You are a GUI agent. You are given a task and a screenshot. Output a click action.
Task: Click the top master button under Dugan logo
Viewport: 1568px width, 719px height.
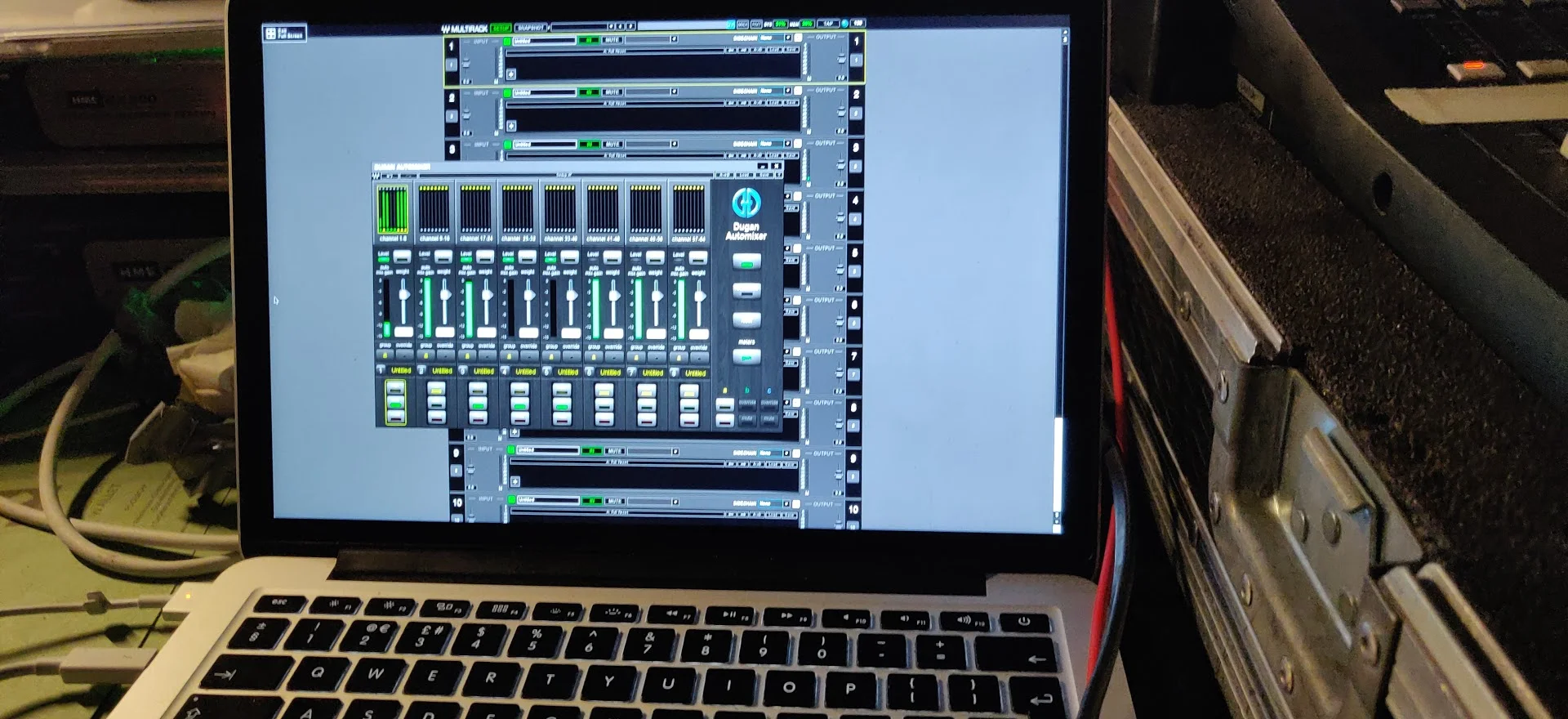[746, 261]
